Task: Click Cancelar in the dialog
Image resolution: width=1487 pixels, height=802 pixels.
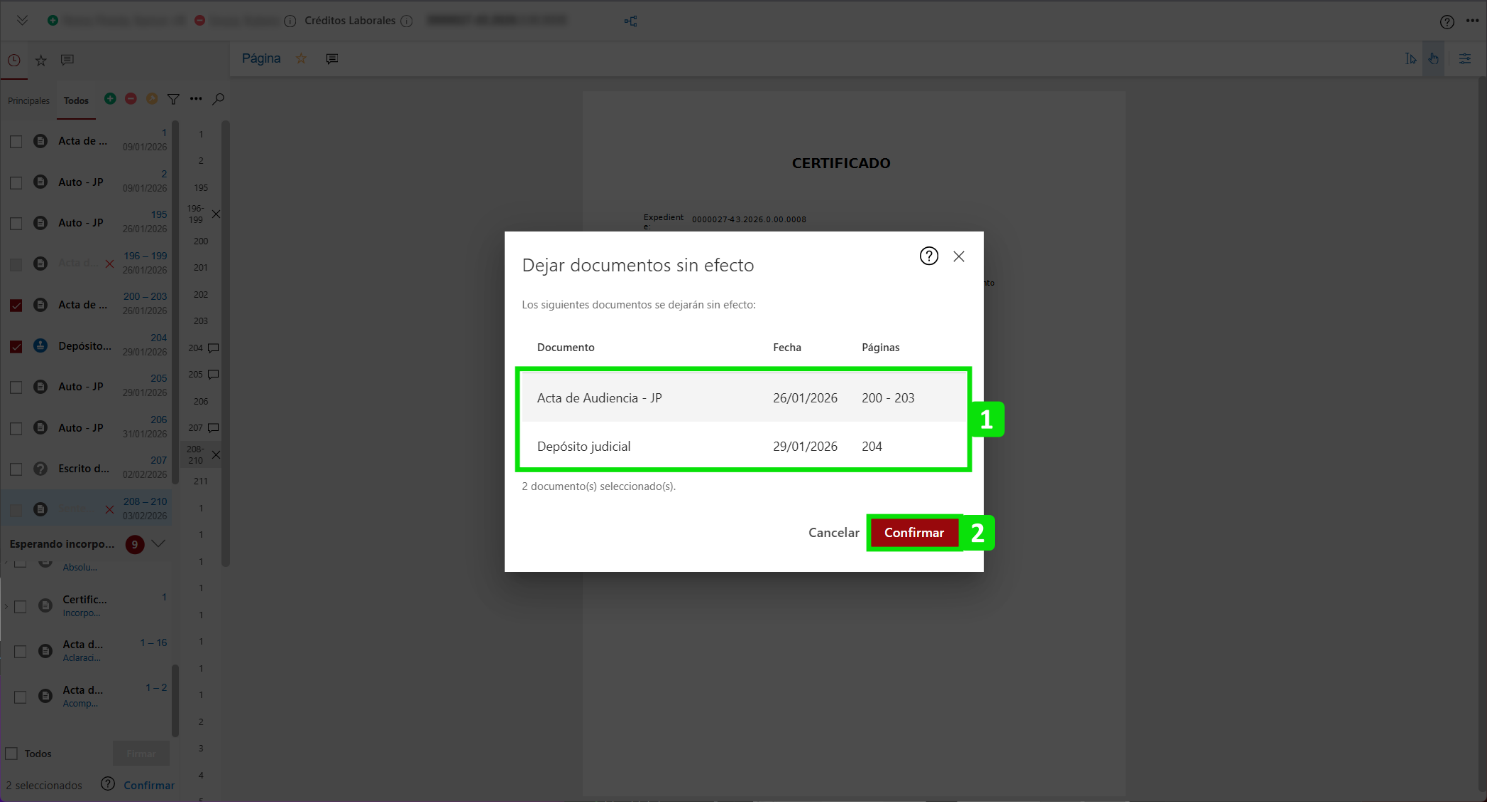Action: 833,533
